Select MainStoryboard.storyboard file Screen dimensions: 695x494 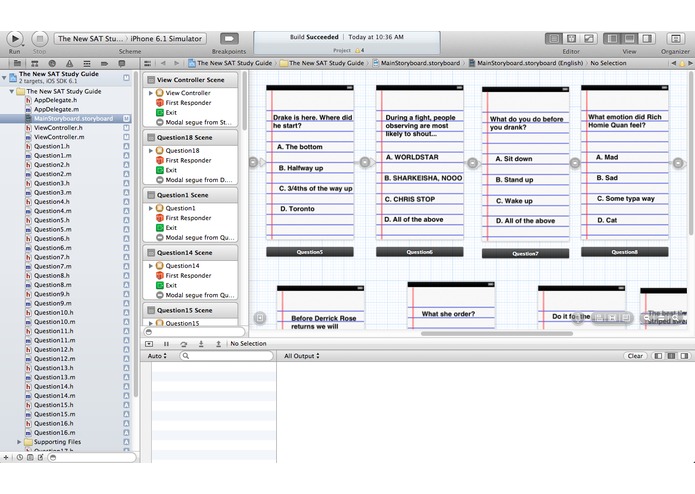pyautogui.click(x=73, y=118)
